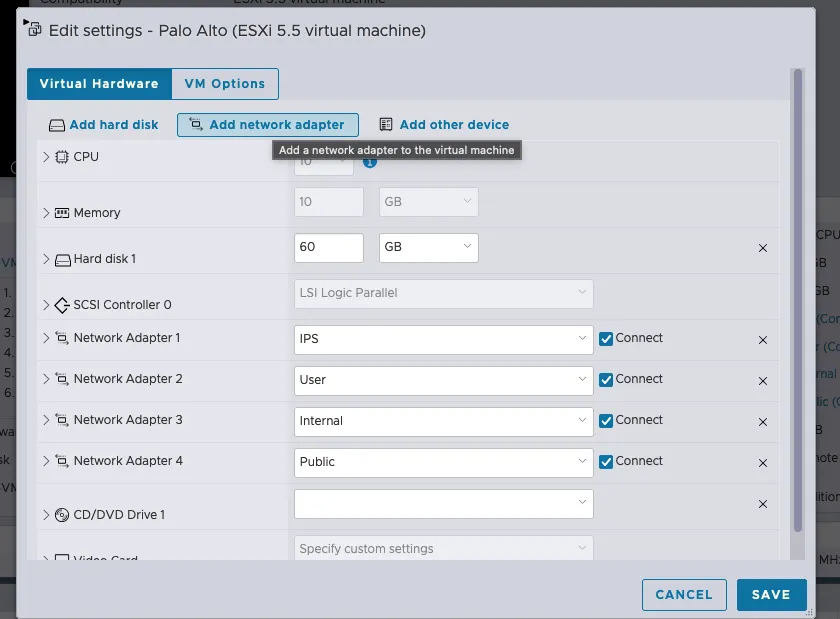Click the Add hard disk icon
840x619 pixels.
coord(57,125)
